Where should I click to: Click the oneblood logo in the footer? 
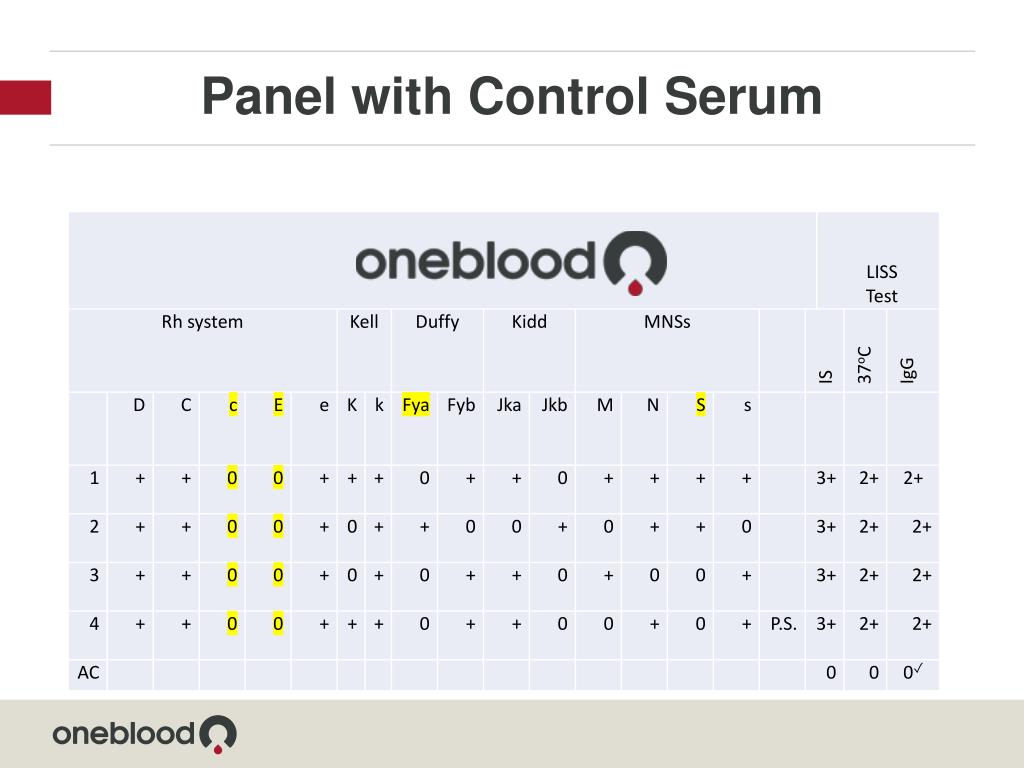[x=144, y=734]
